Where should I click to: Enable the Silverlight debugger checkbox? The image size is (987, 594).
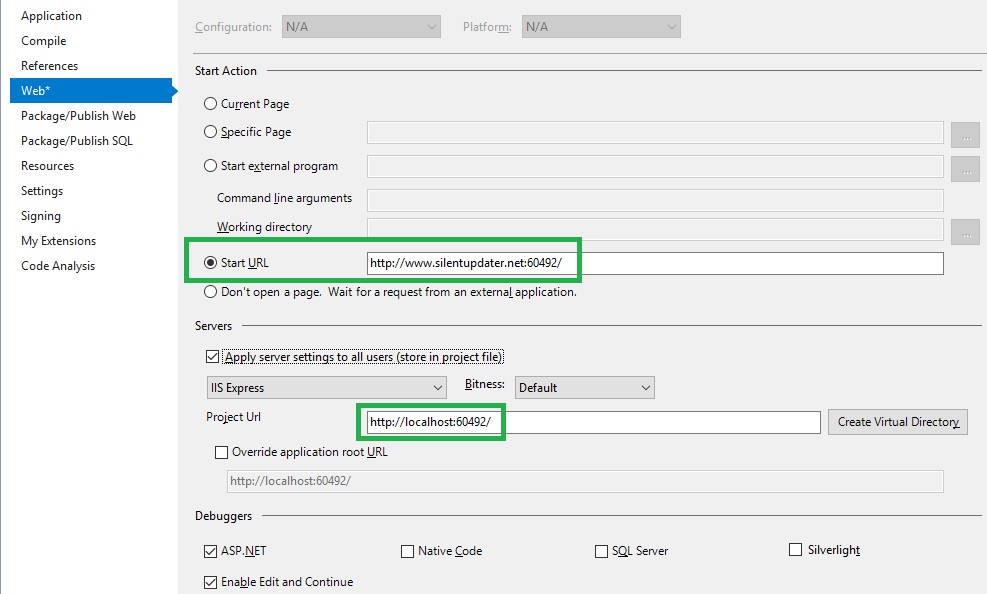click(796, 550)
